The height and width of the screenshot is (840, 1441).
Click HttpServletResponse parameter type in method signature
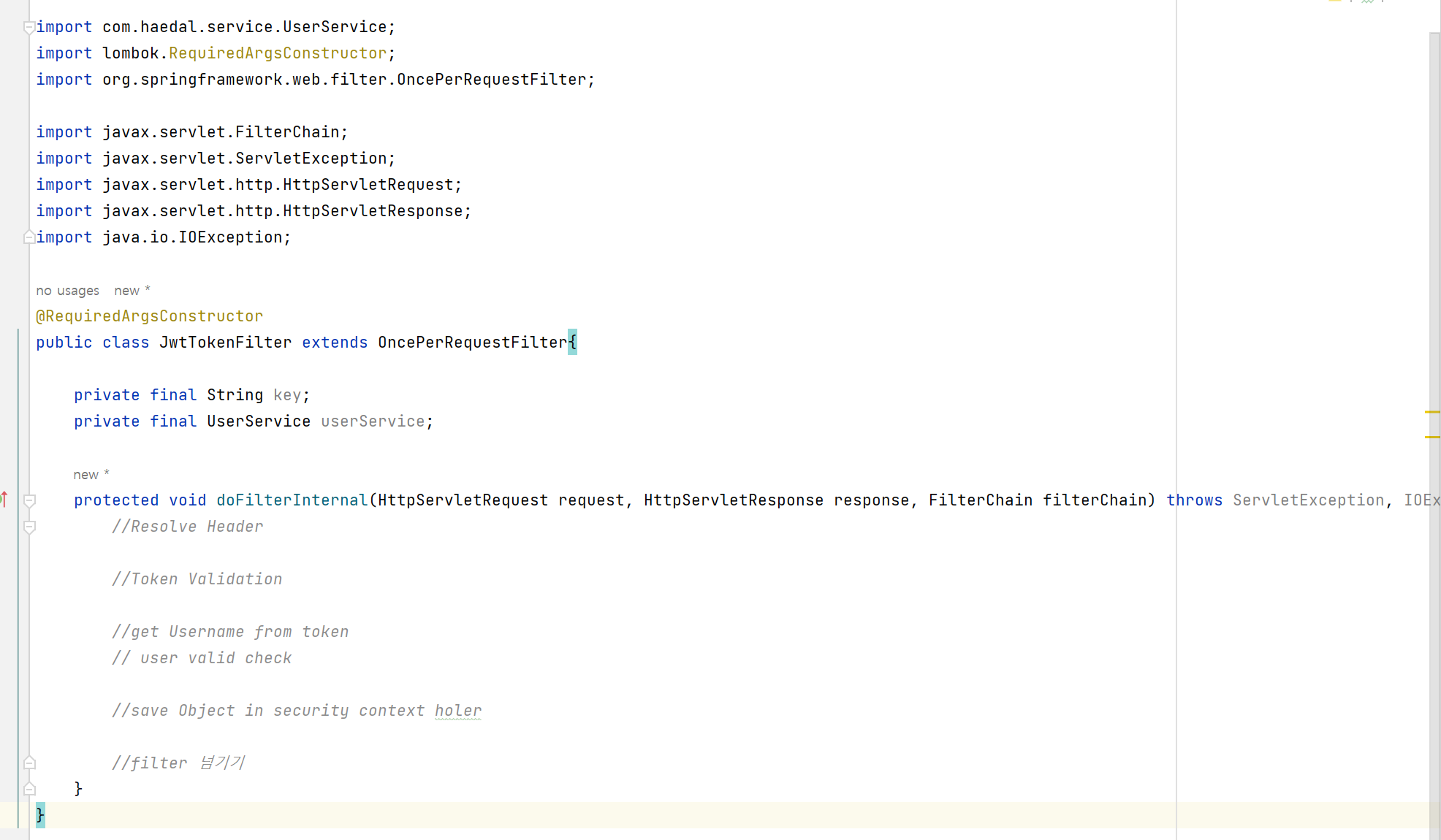tap(734, 500)
